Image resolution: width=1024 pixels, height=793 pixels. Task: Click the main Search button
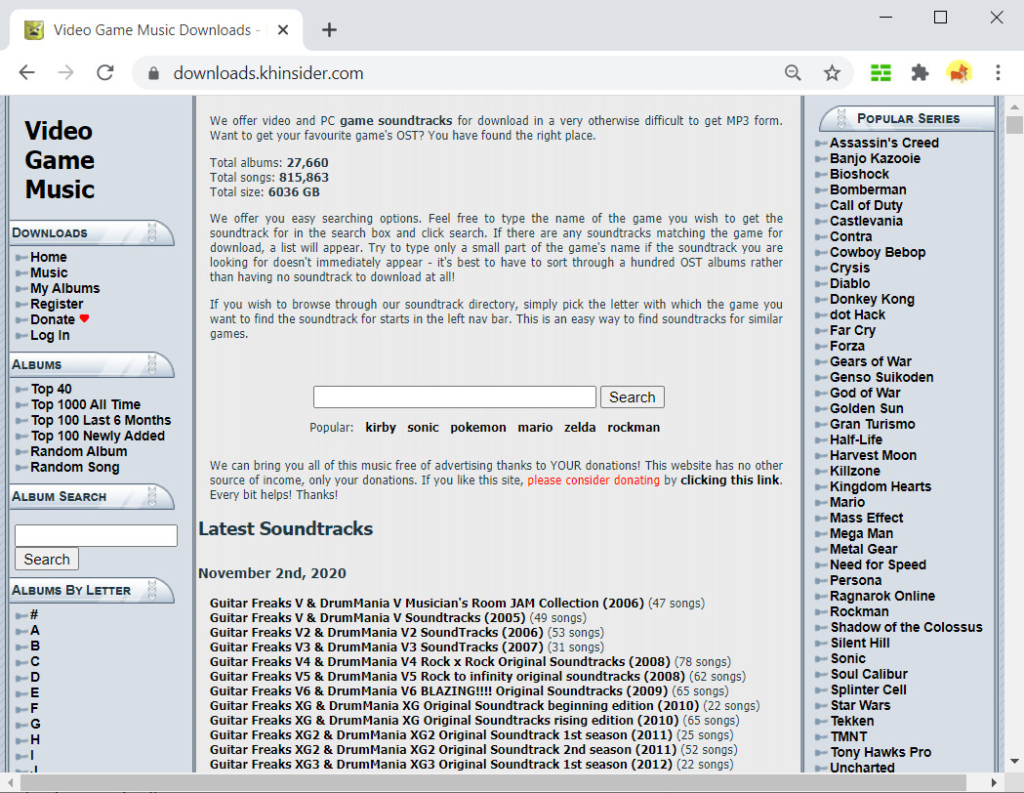[632, 396]
